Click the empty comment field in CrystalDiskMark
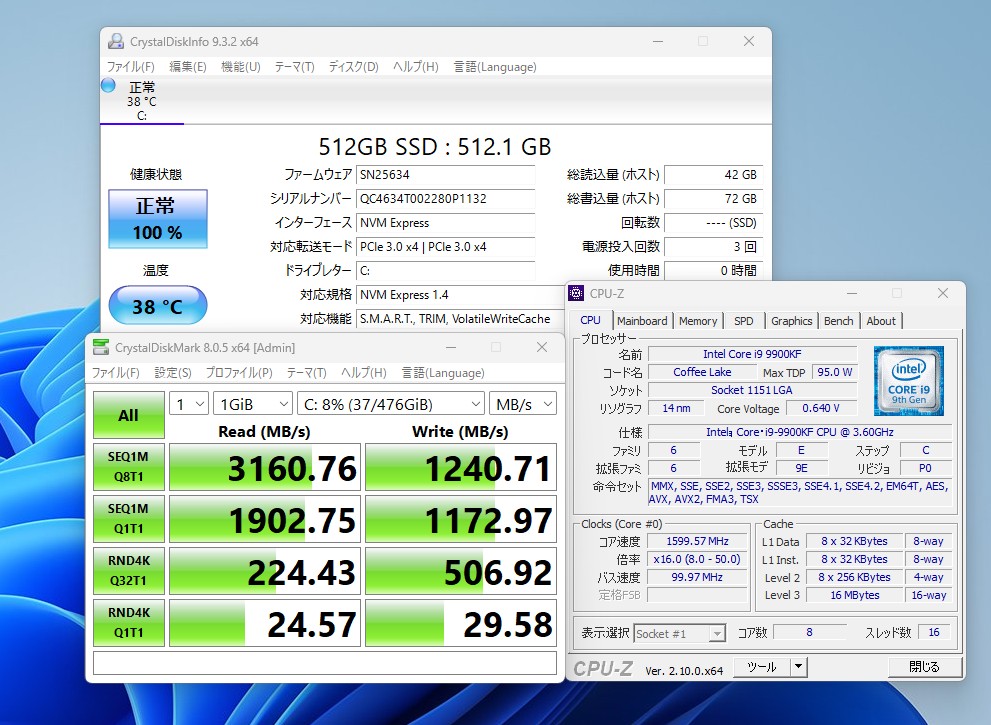Viewport: 991px width, 725px height. [x=325, y=663]
